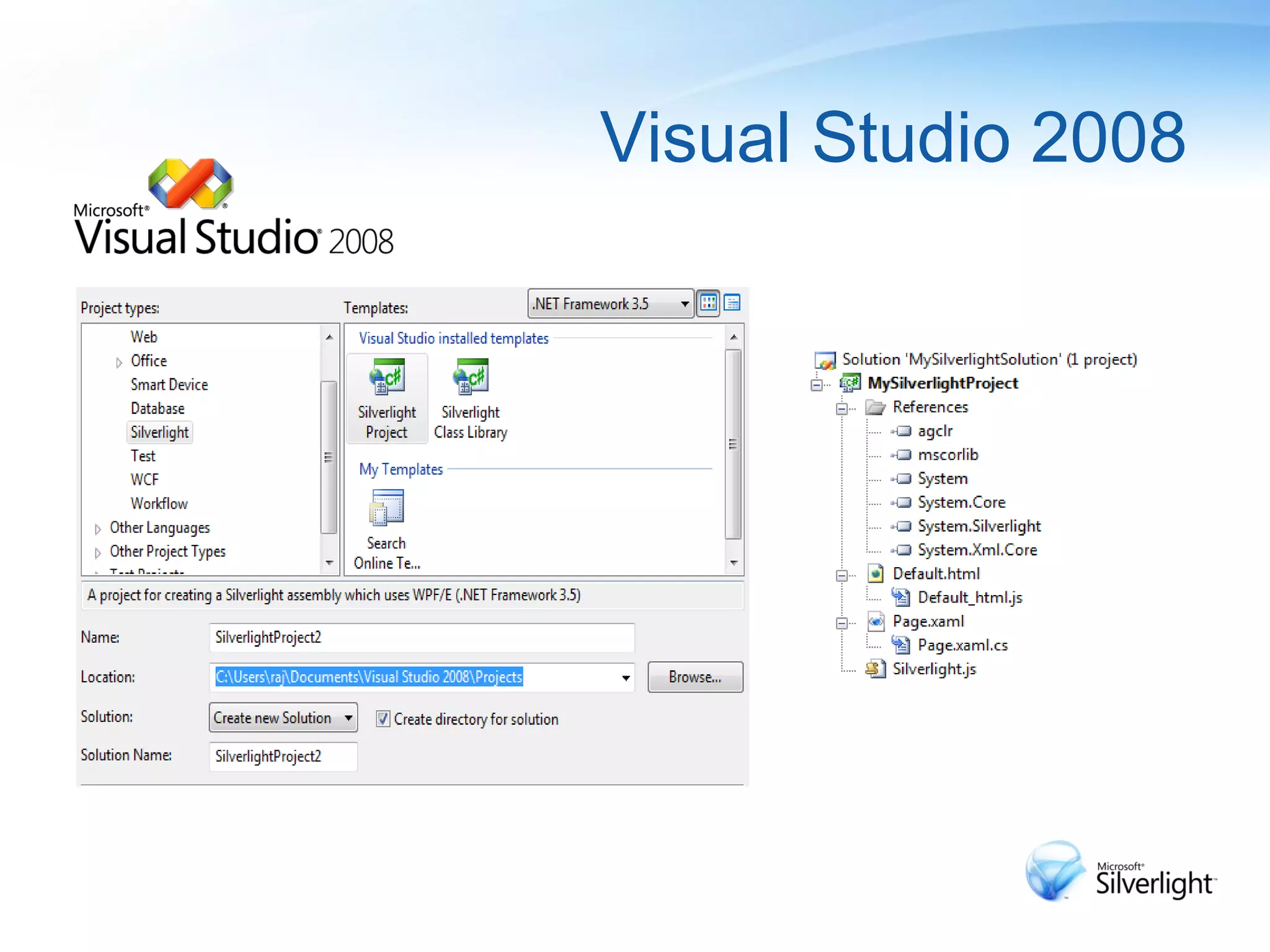Image resolution: width=1270 pixels, height=952 pixels.
Task: Click the System.Silverlight reference icon
Action: pyautogui.click(x=901, y=526)
